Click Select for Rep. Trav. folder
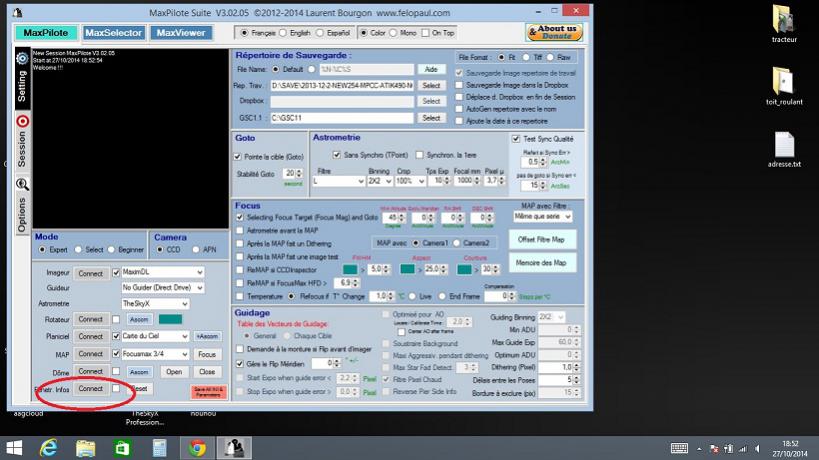Viewport: 819px width, 460px height. (x=431, y=85)
